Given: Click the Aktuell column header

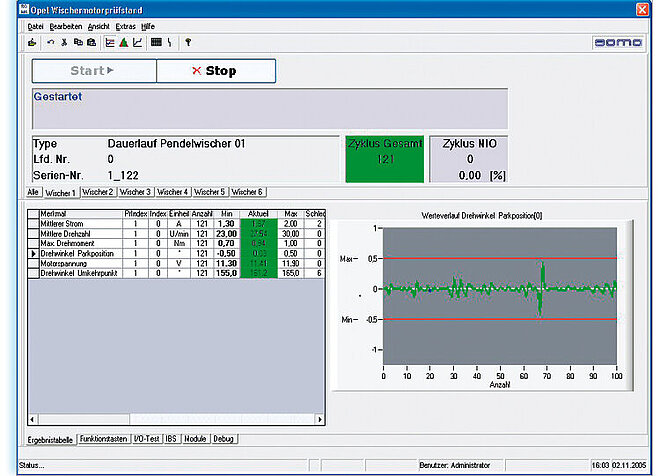Looking at the screenshot, I should click(258, 214).
